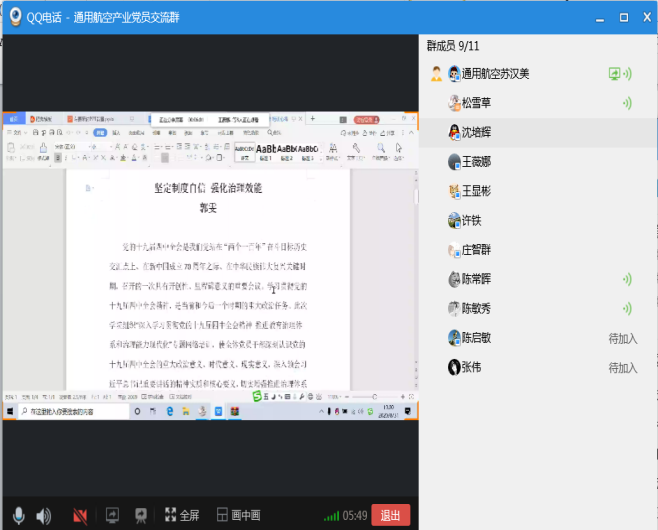Click the QQ phone logo icon

17,17
